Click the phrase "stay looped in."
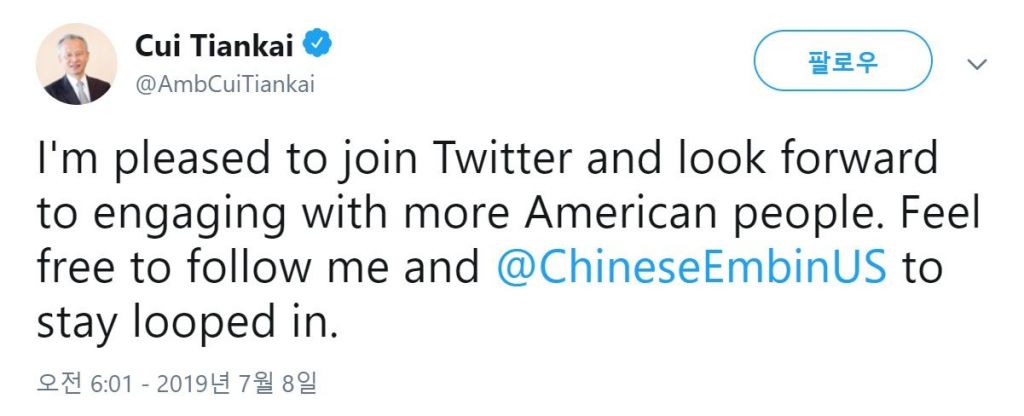Viewport: 1024px width, 416px height. click(x=188, y=322)
